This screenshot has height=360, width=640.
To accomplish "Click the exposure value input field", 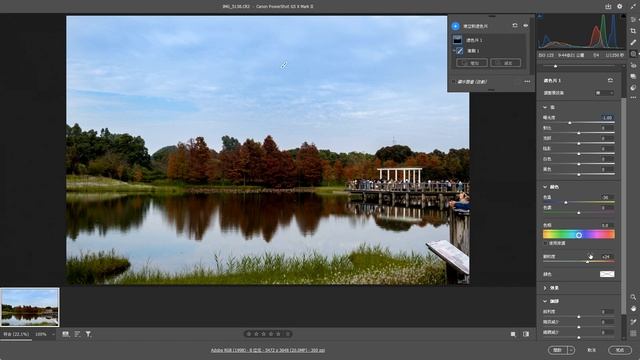I will click(x=607, y=118).
